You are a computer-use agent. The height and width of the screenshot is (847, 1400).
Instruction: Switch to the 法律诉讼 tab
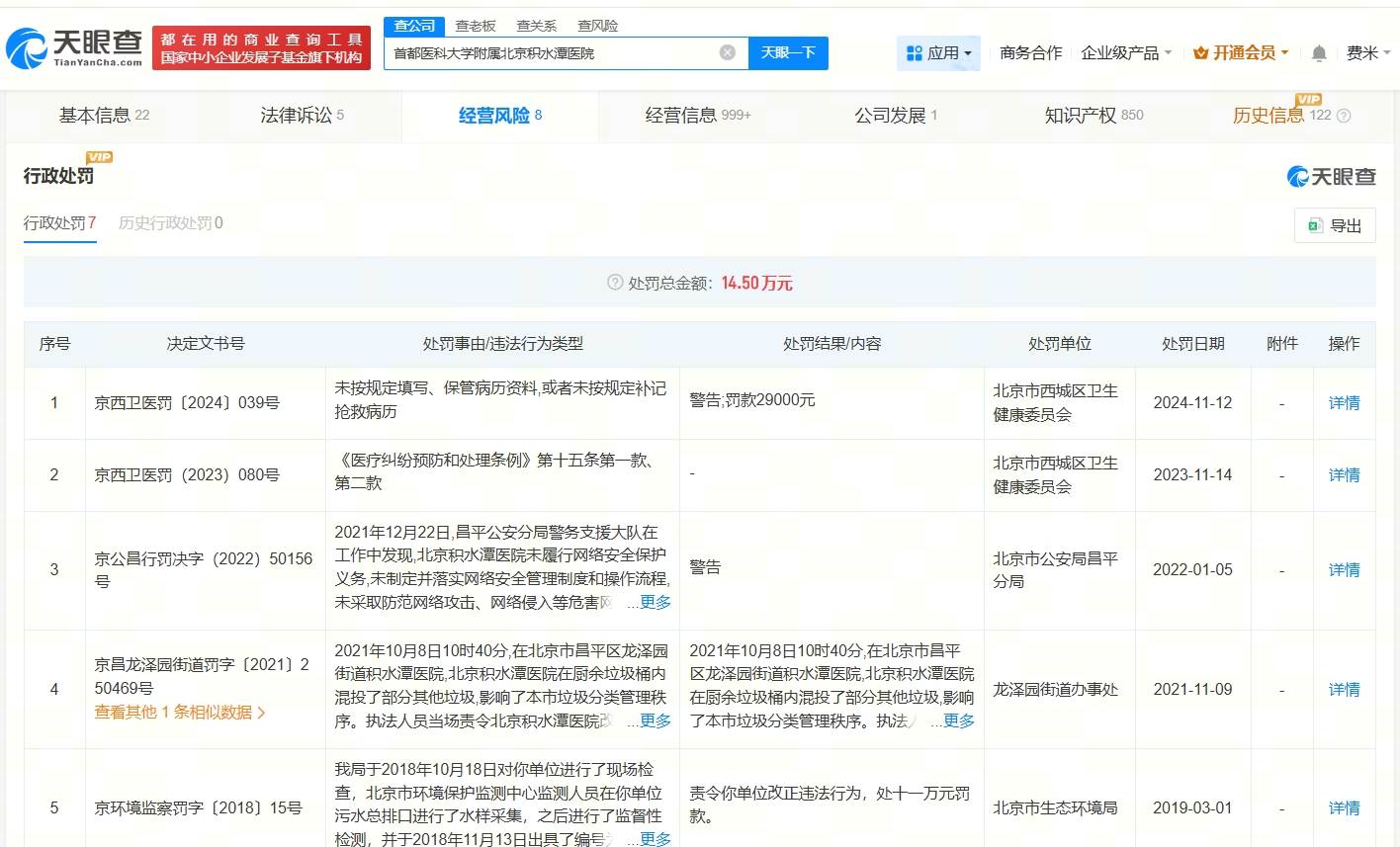pyautogui.click(x=302, y=116)
